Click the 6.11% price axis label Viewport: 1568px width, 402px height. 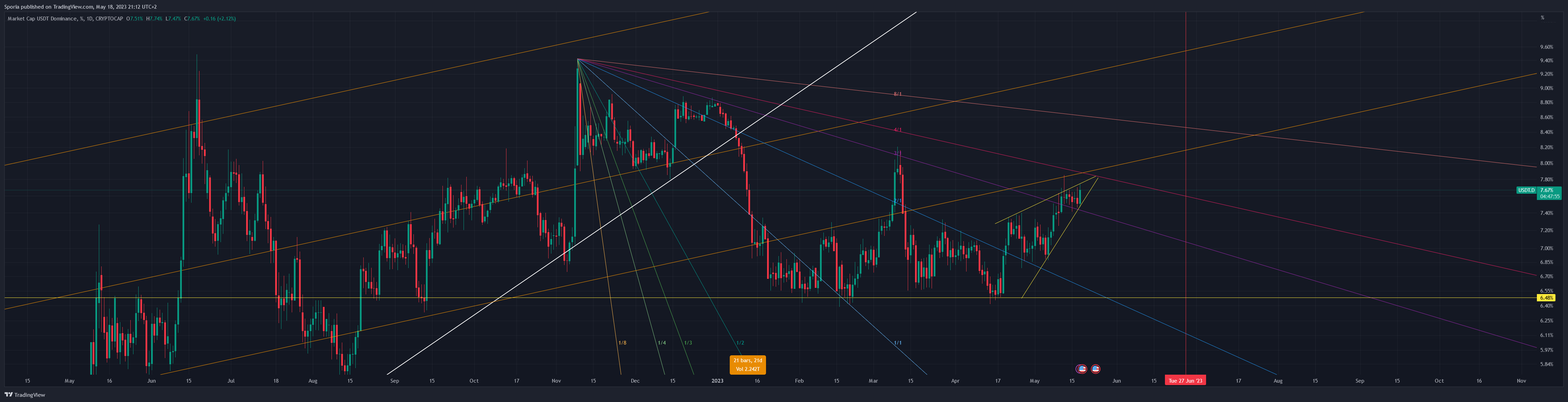(1546, 335)
